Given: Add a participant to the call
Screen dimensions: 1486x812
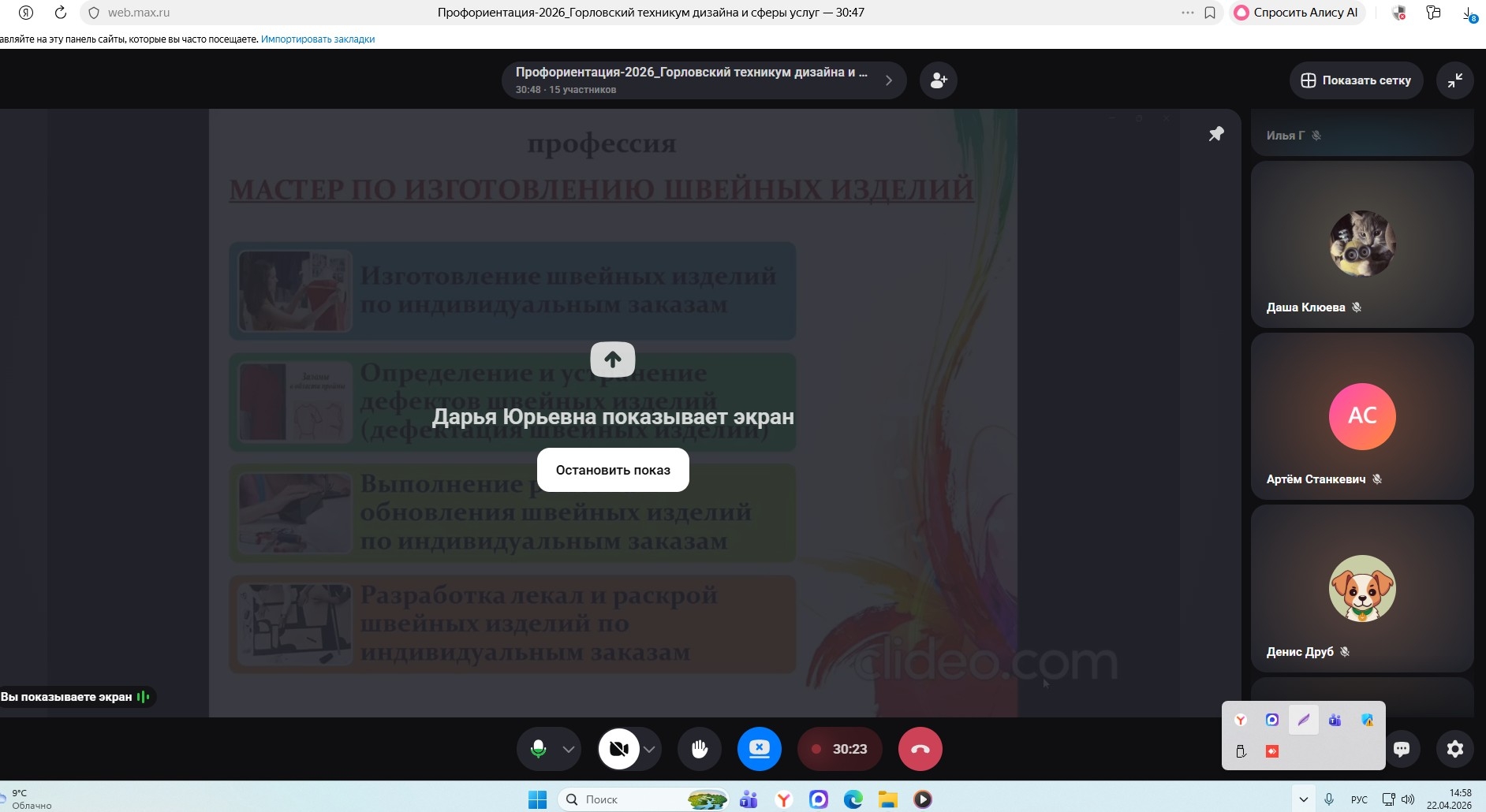Looking at the screenshot, I should click(939, 80).
